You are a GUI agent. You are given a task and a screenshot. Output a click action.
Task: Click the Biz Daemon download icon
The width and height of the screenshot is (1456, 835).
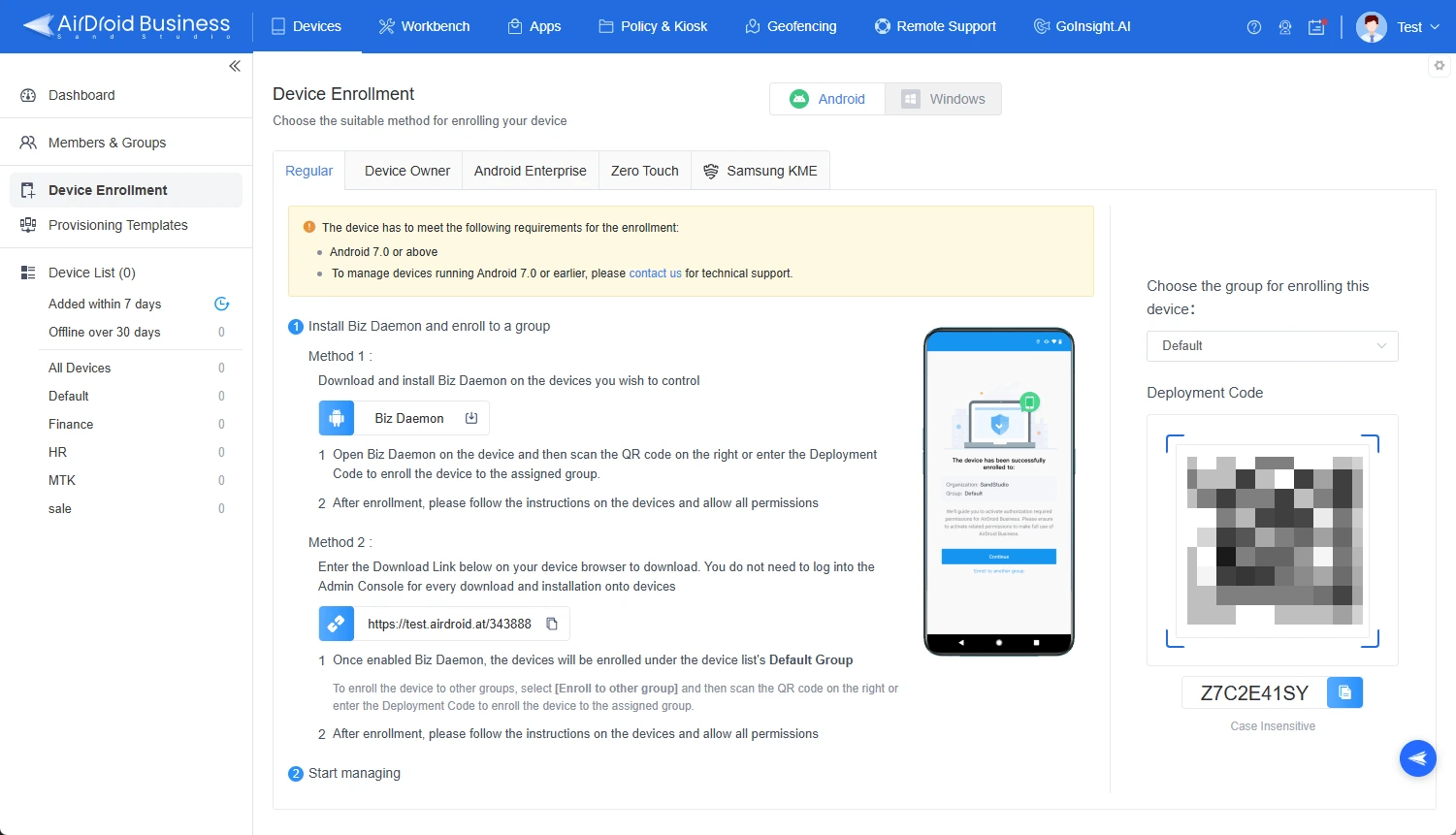471,418
